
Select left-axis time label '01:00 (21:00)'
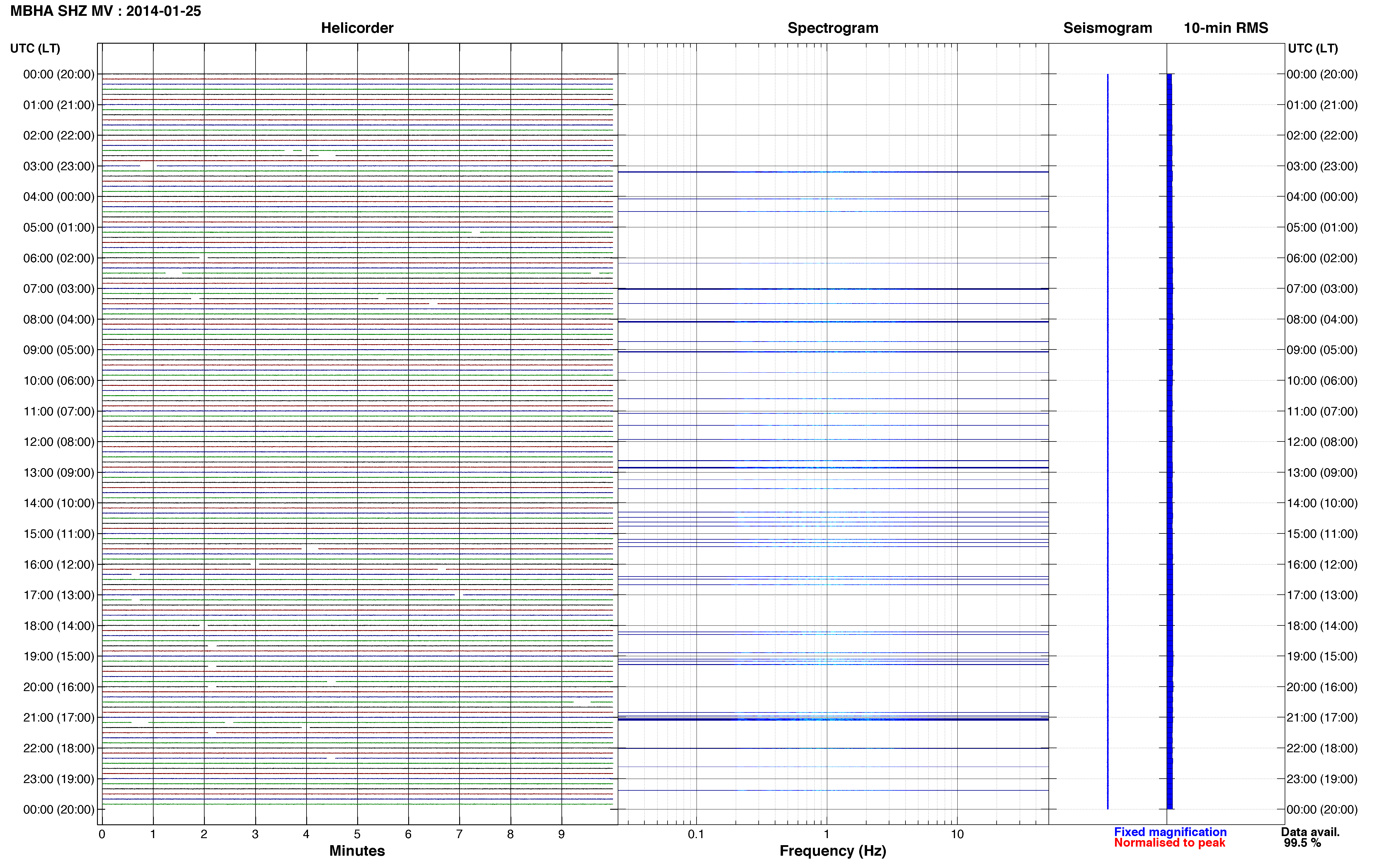pos(59,105)
